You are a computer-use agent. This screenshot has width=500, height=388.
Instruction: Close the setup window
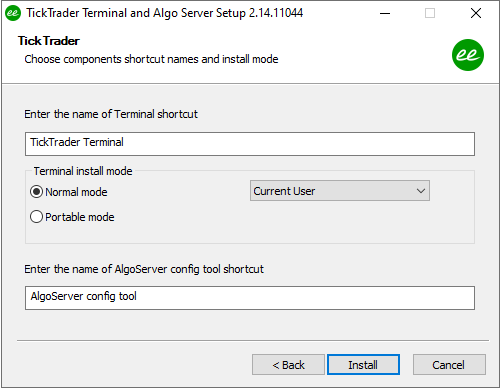(x=476, y=13)
